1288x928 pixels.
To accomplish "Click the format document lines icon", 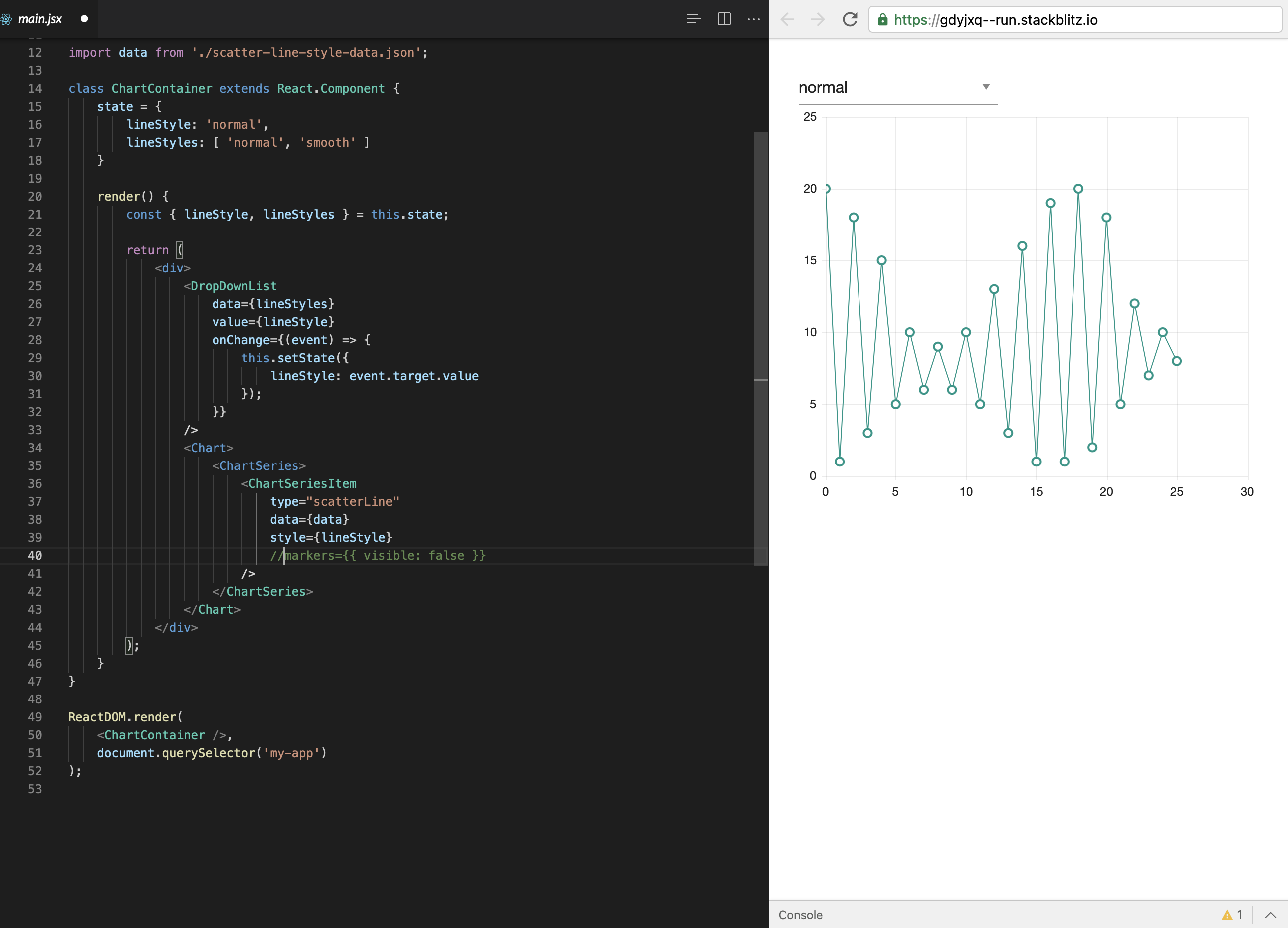I will pyautogui.click(x=693, y=19).
